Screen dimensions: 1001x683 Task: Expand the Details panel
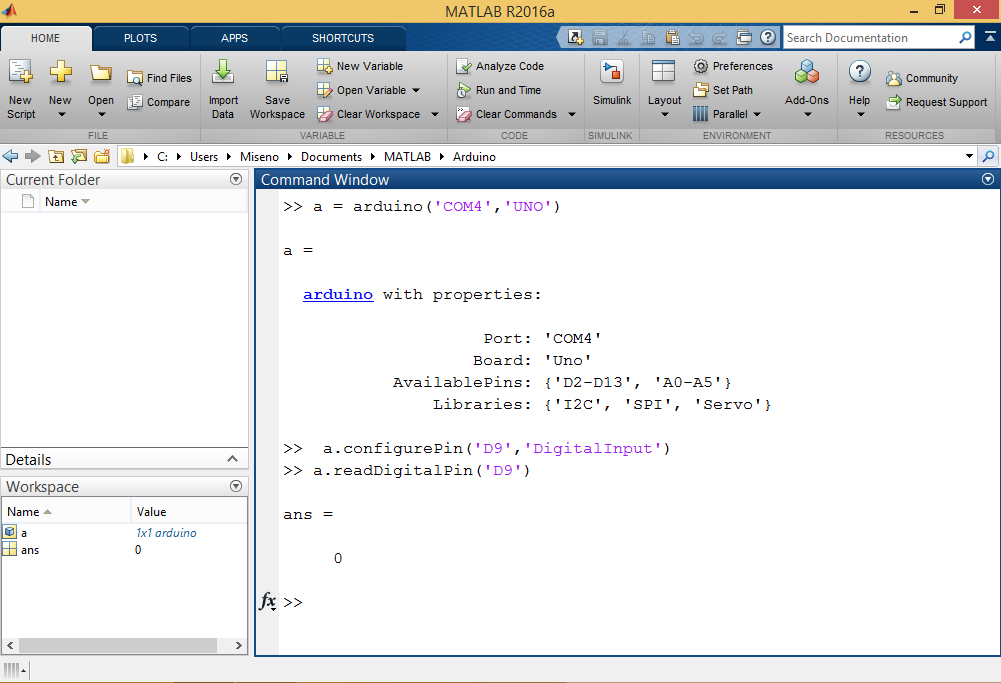point(232,459)
